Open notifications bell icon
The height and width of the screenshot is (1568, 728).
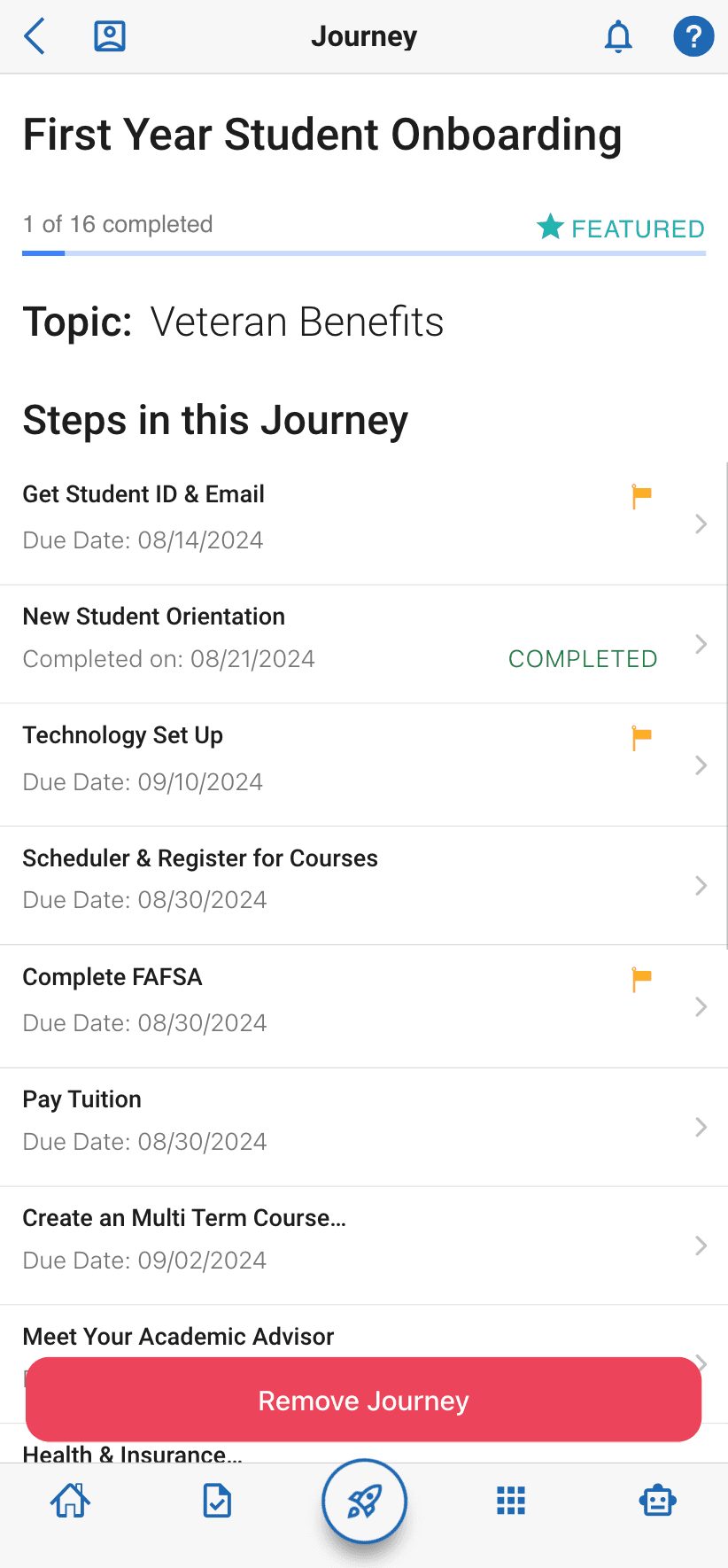(618, 37)
